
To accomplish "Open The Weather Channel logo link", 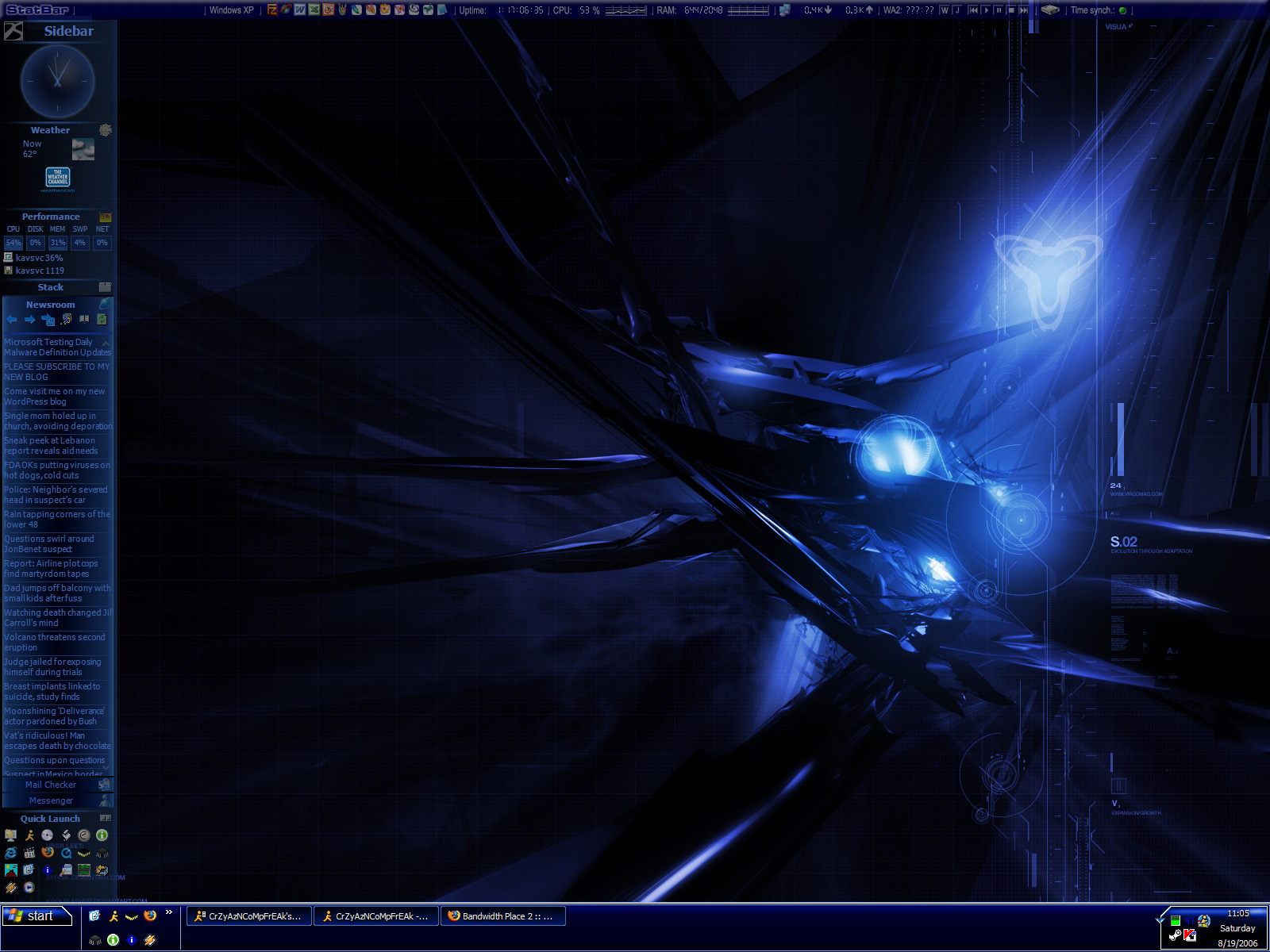I will (x=58, y=178).
